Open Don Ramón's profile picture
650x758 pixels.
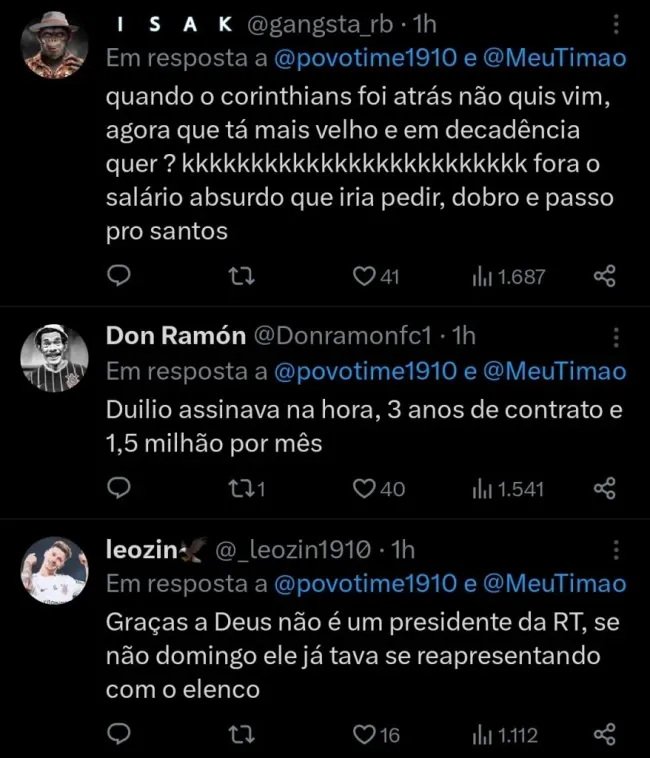(55, 358)
